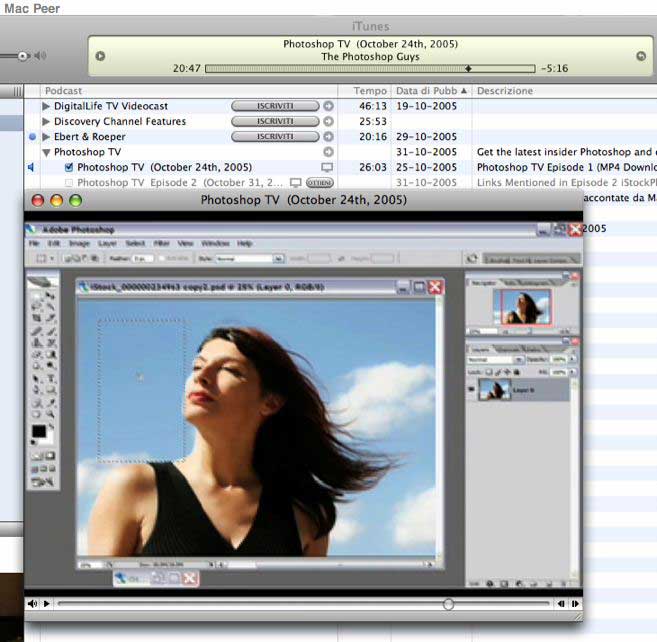The width and height of the screenshot is (657, 642).
Task: Play the video with the player's play button
Action: click(47, 603)
